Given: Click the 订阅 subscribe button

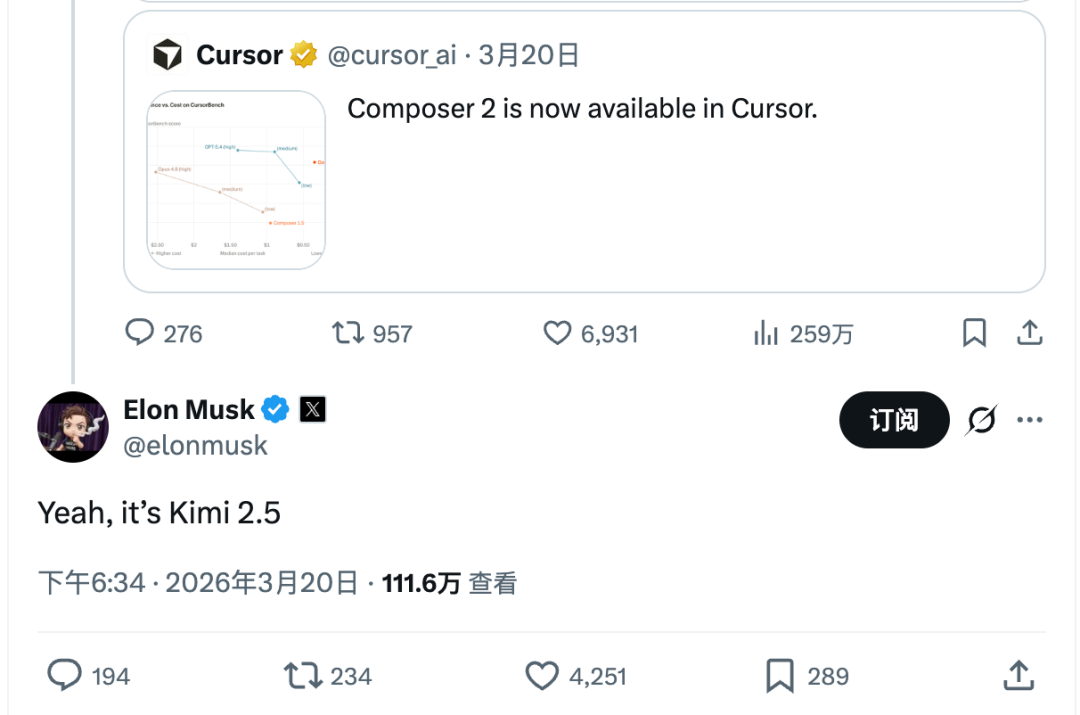Looking at the screenshot, I should coord(893,420).
